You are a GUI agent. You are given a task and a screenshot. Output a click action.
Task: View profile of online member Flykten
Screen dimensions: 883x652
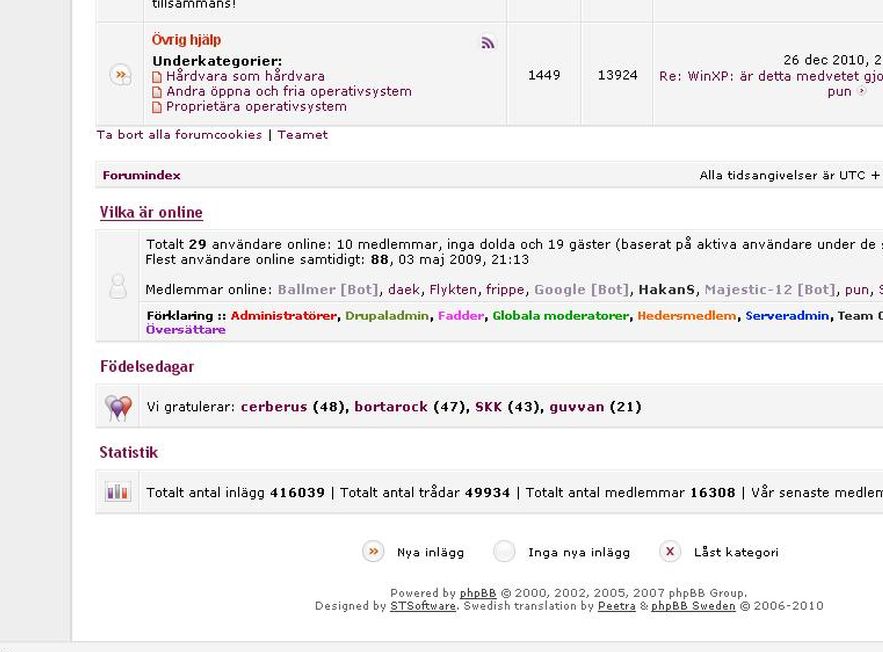tap(453, 289)
